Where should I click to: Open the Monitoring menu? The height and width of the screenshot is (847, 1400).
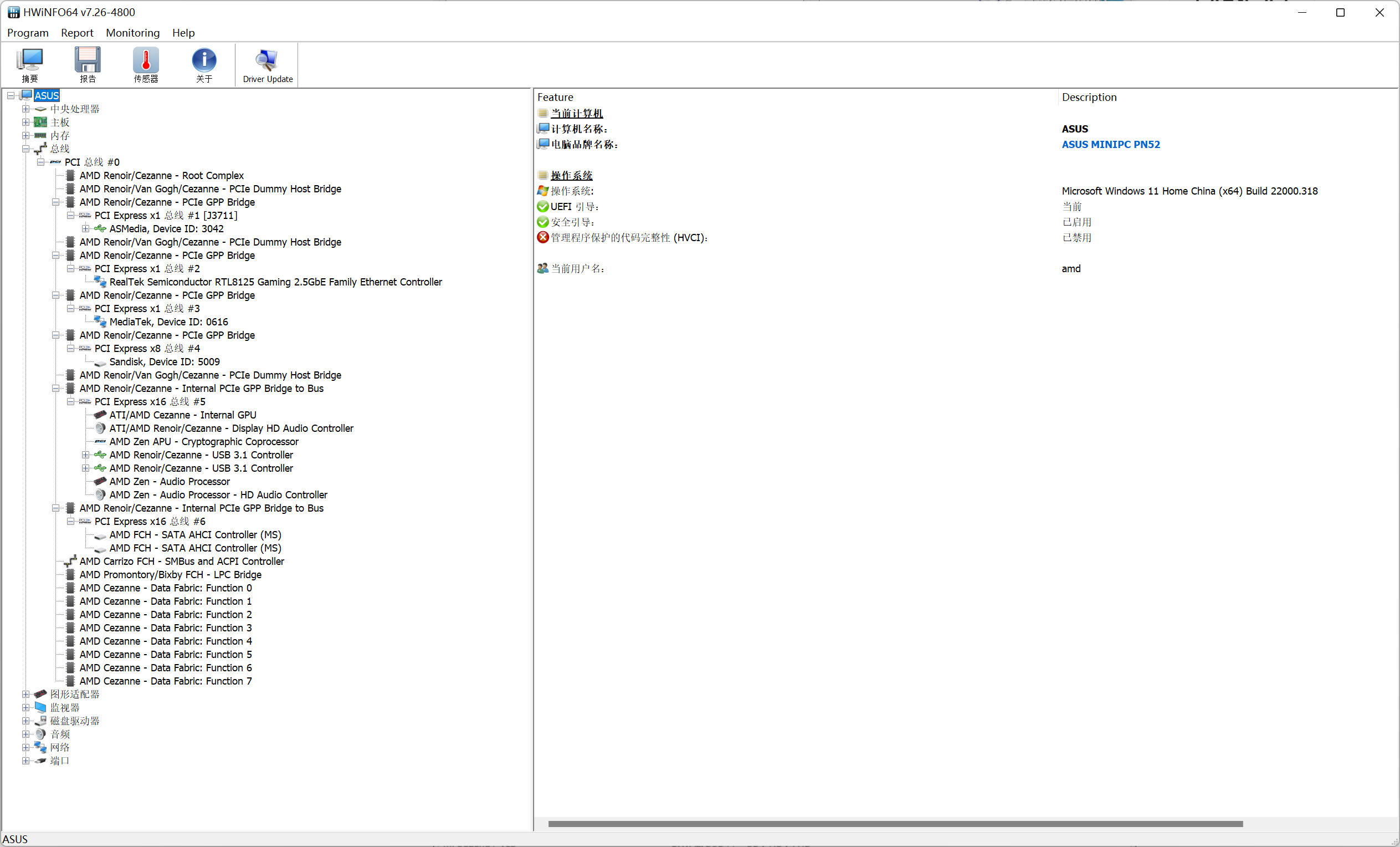133,33
